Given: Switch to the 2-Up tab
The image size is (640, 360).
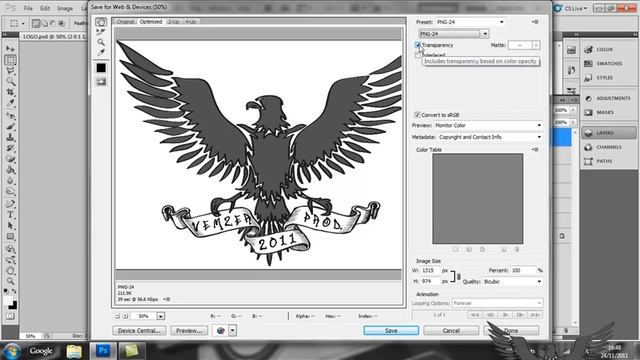Looking at the screenshot, I should 174,22.
